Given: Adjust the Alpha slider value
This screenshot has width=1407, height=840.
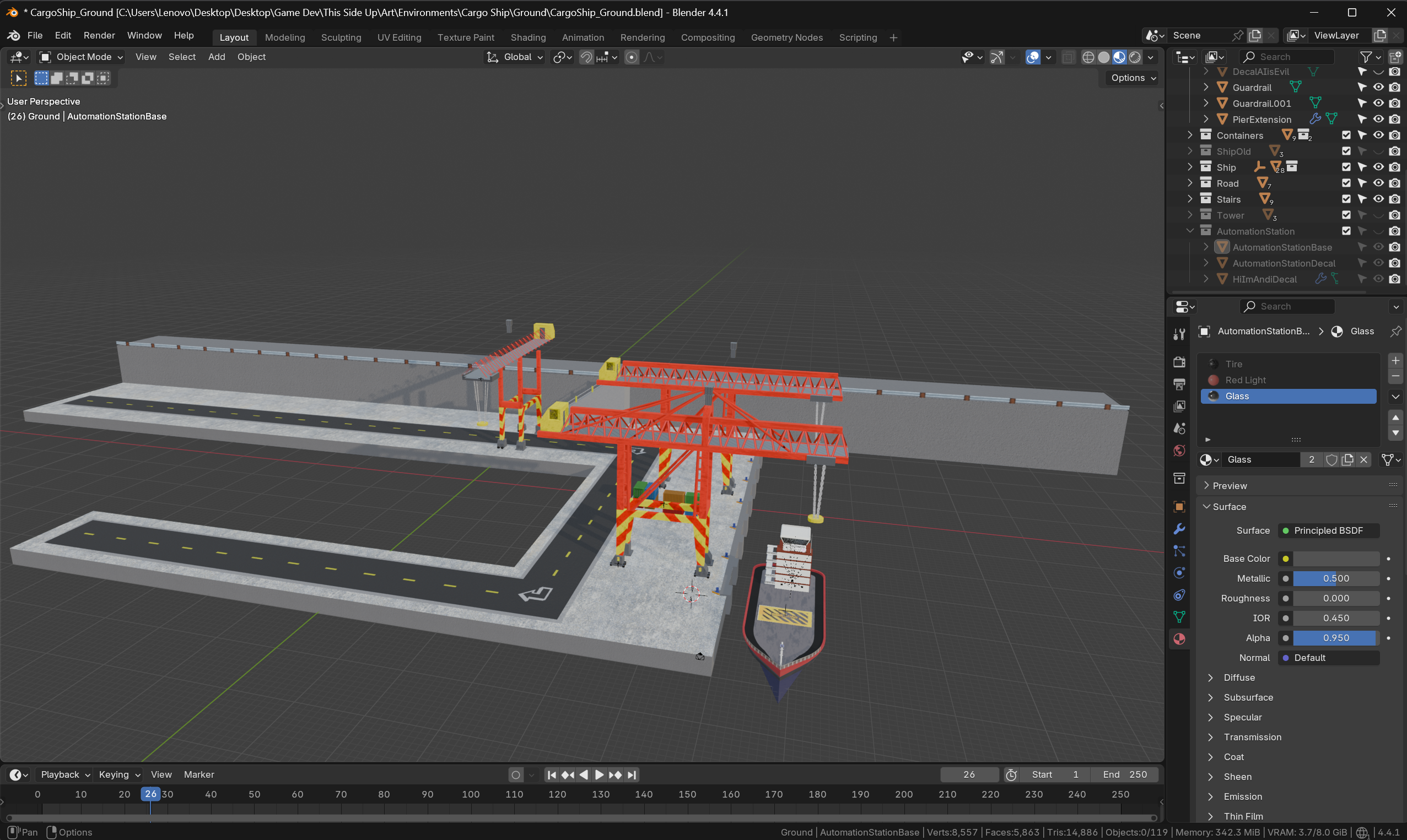Looking at the screenshot, I should click(1336, 638).
